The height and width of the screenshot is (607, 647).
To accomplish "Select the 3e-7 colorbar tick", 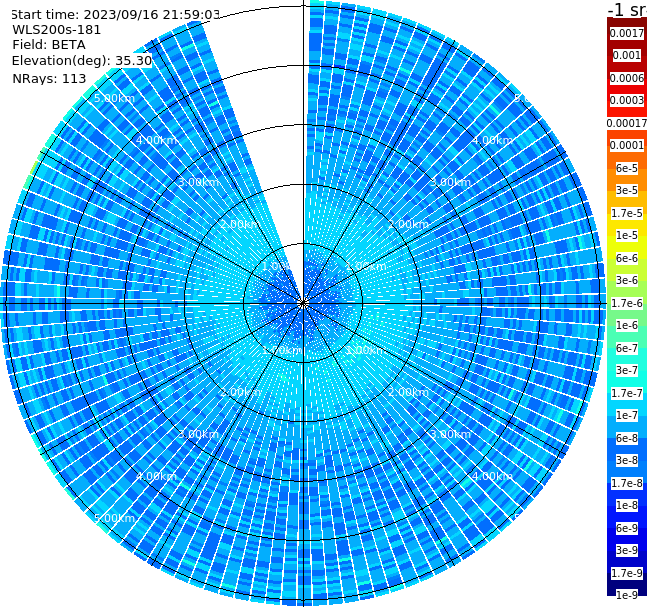I will [x=627, y=370].
